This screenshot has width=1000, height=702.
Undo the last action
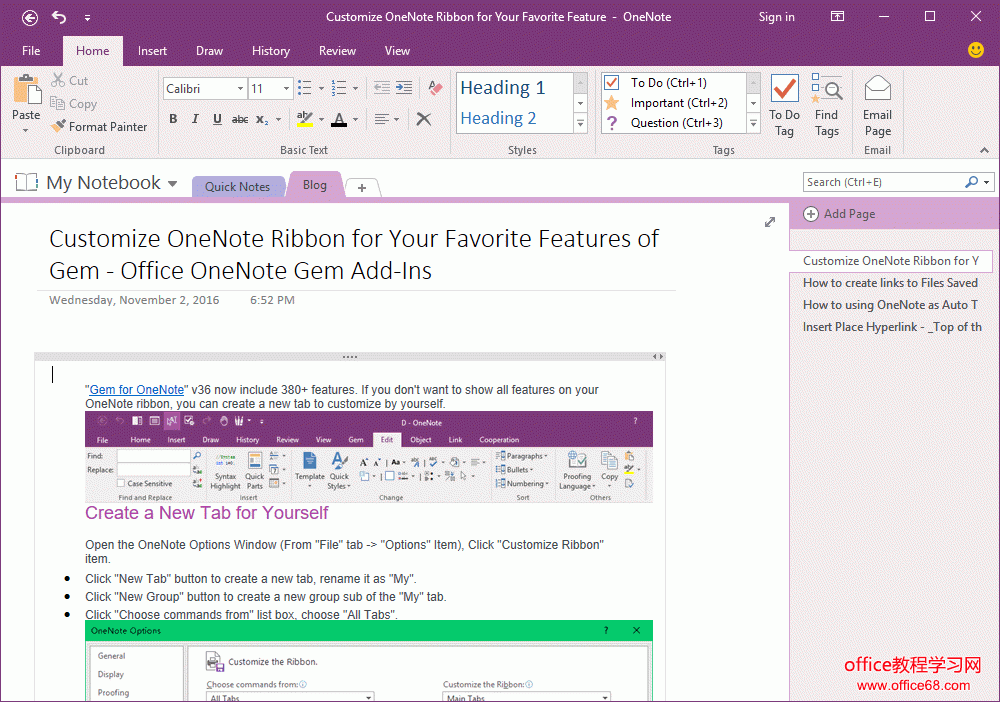tap(59, 17)
